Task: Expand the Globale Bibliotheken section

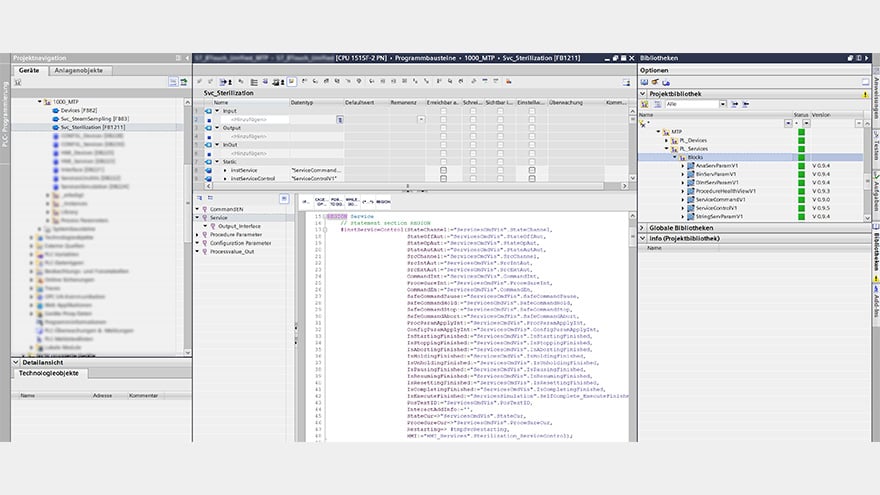Action: coord(644,227)
